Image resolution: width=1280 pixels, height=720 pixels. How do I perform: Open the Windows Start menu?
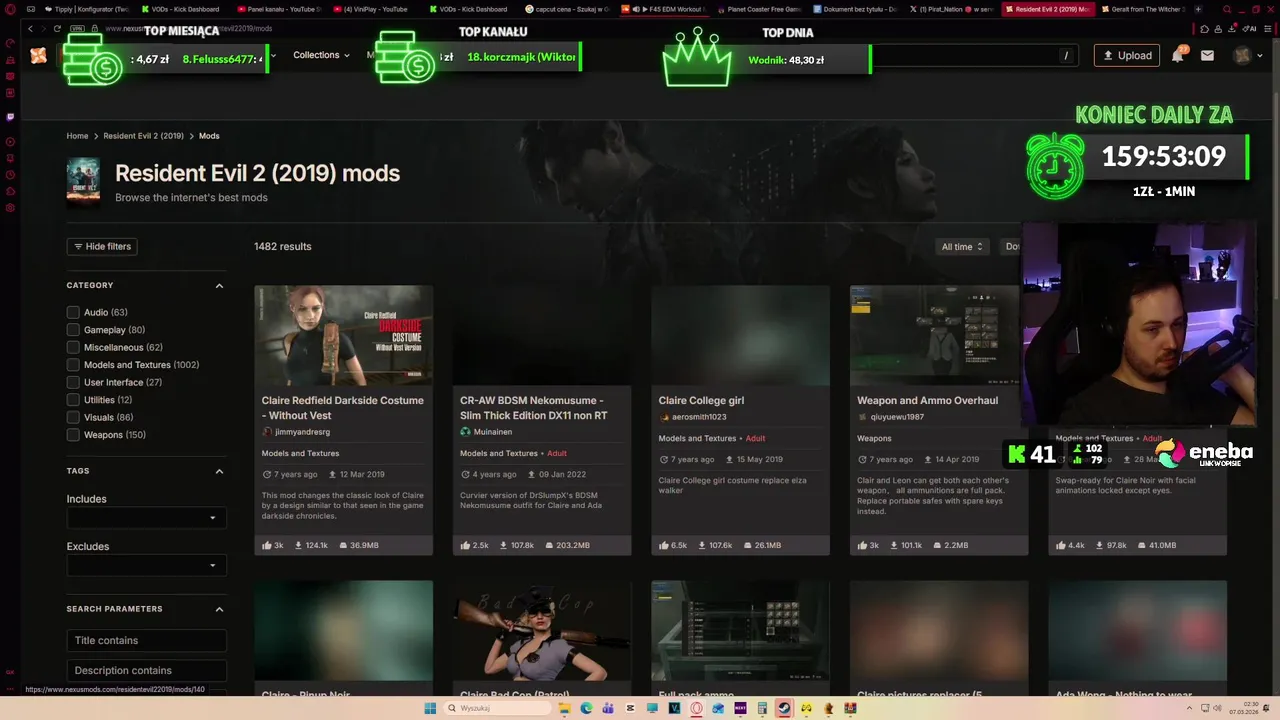430,708
